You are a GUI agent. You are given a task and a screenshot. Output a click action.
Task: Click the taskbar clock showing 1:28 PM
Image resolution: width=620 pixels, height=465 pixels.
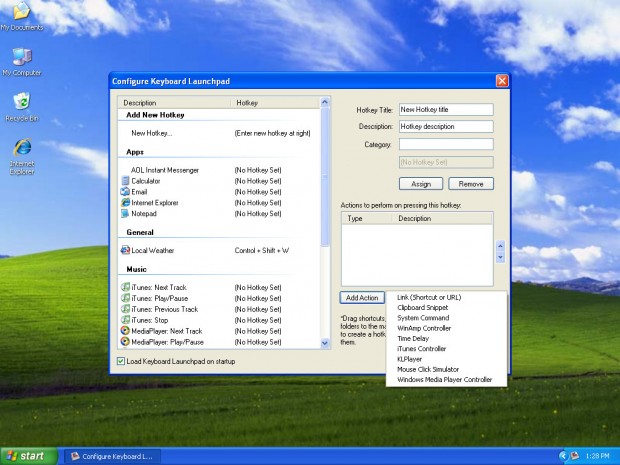point(597,456)
